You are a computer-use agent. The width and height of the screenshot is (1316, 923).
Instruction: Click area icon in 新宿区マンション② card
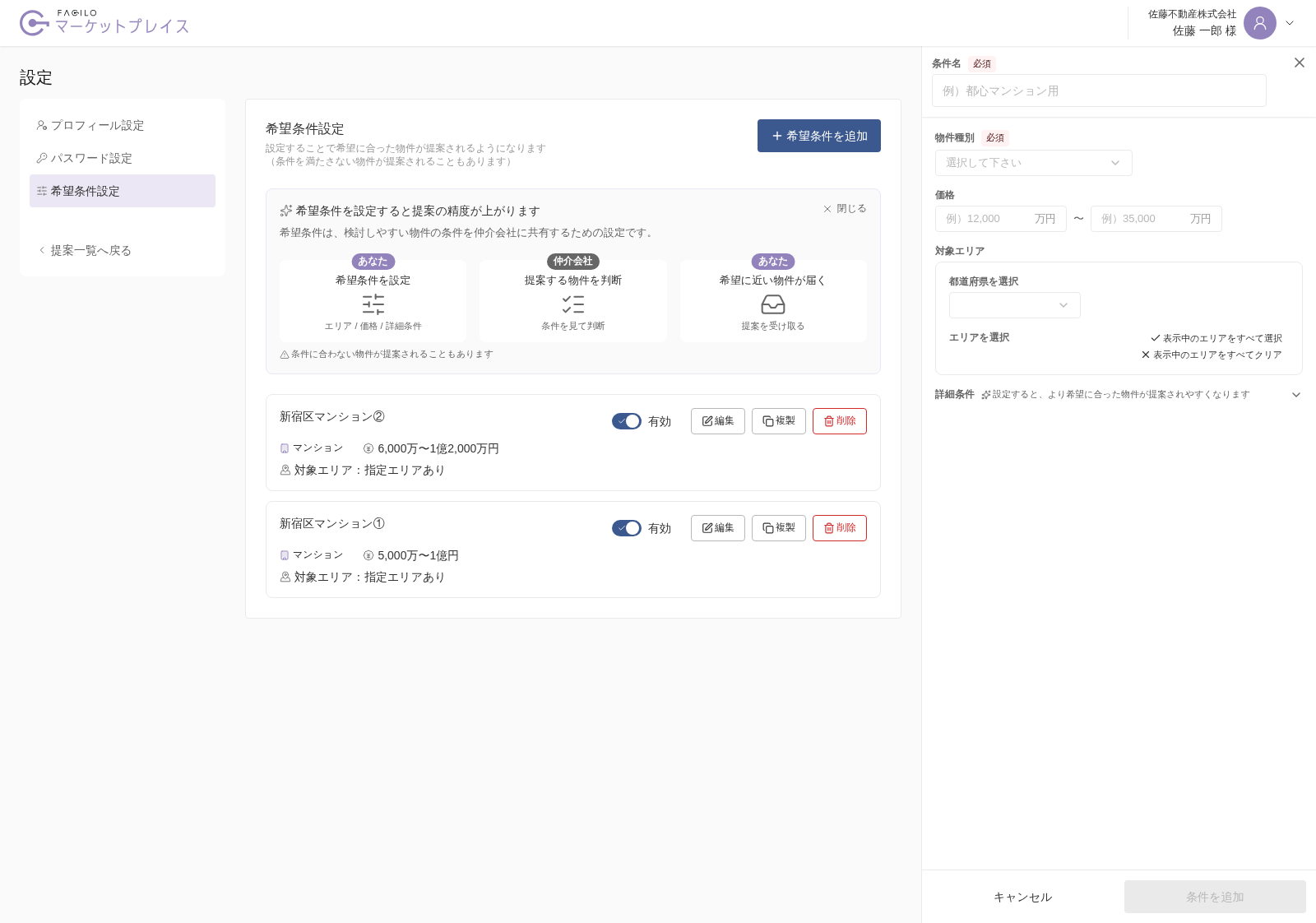285,470
